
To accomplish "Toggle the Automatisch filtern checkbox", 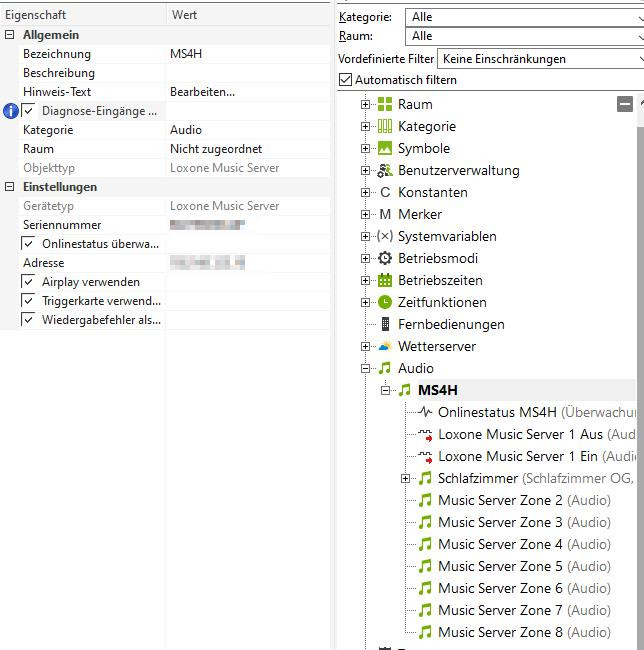I will (x=346, y=80).
